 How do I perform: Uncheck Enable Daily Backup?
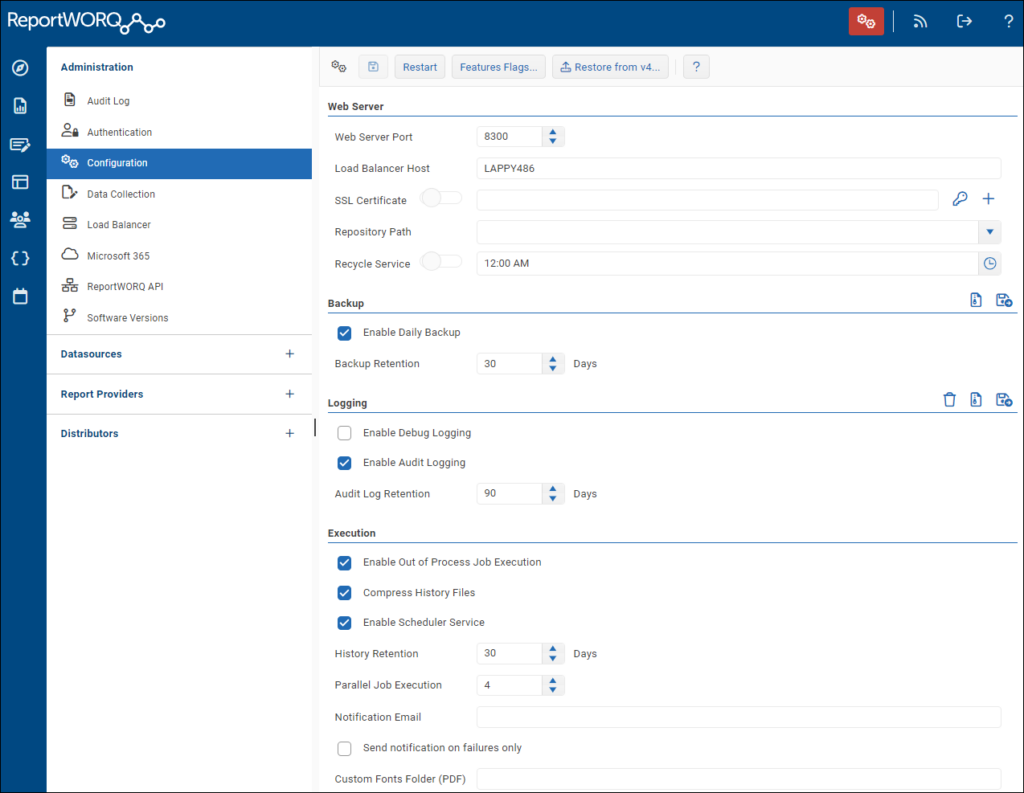tap(345, 333)
